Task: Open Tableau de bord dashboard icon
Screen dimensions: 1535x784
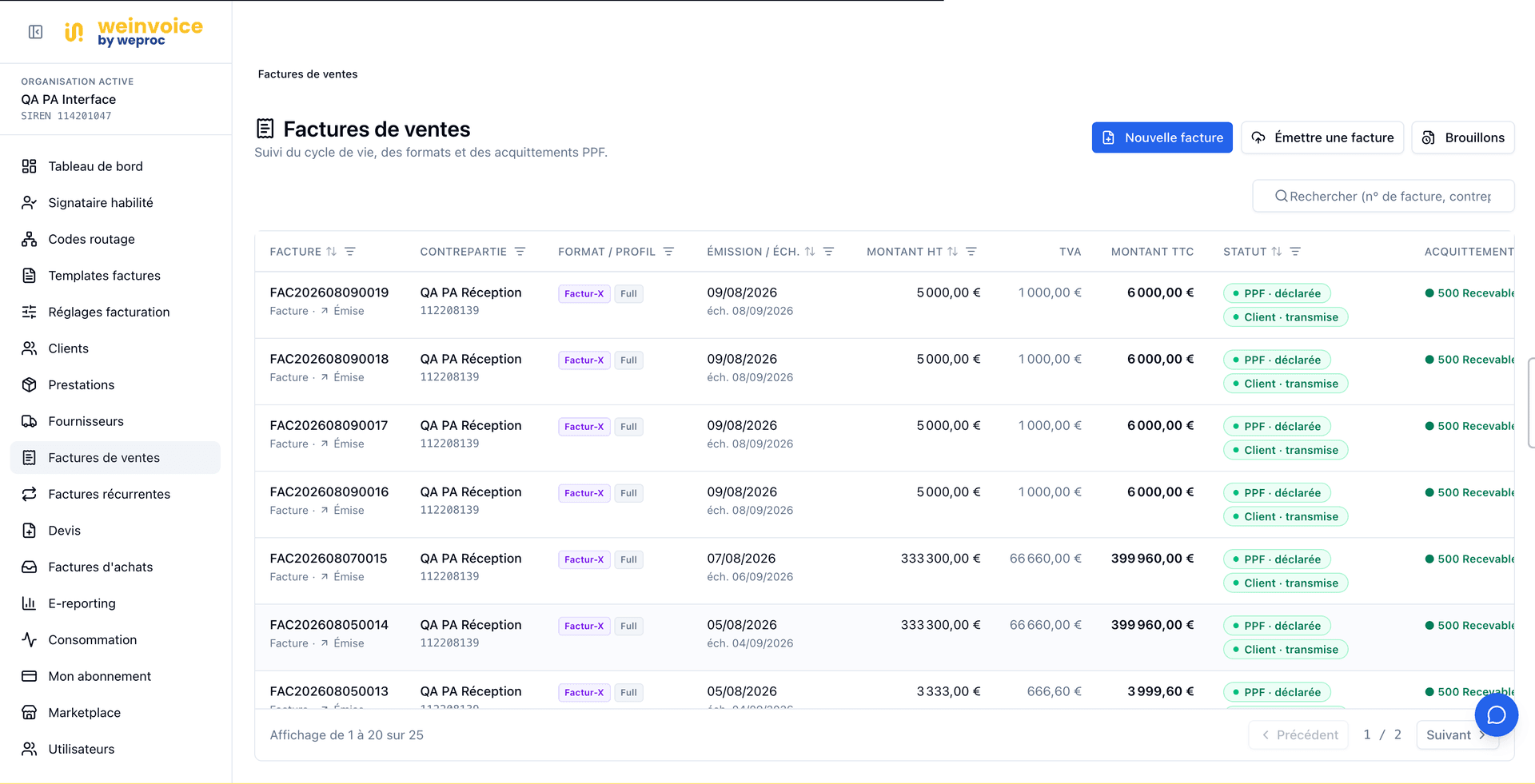Action: point(30,166)
